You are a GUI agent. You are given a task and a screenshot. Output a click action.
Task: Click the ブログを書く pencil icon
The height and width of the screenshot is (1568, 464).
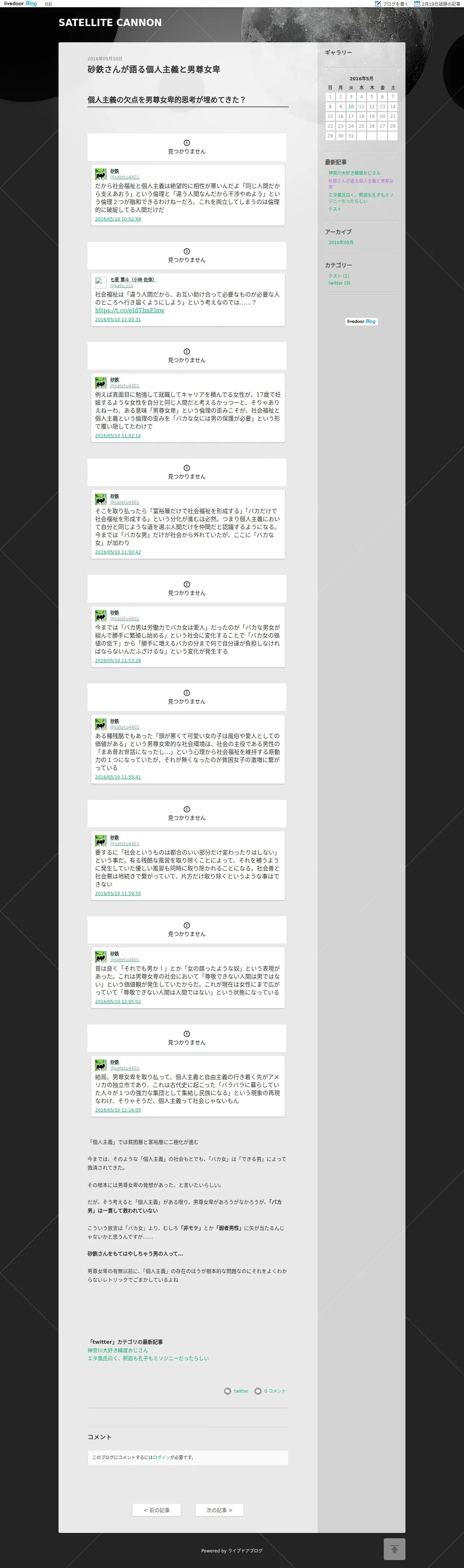[378, 4]
